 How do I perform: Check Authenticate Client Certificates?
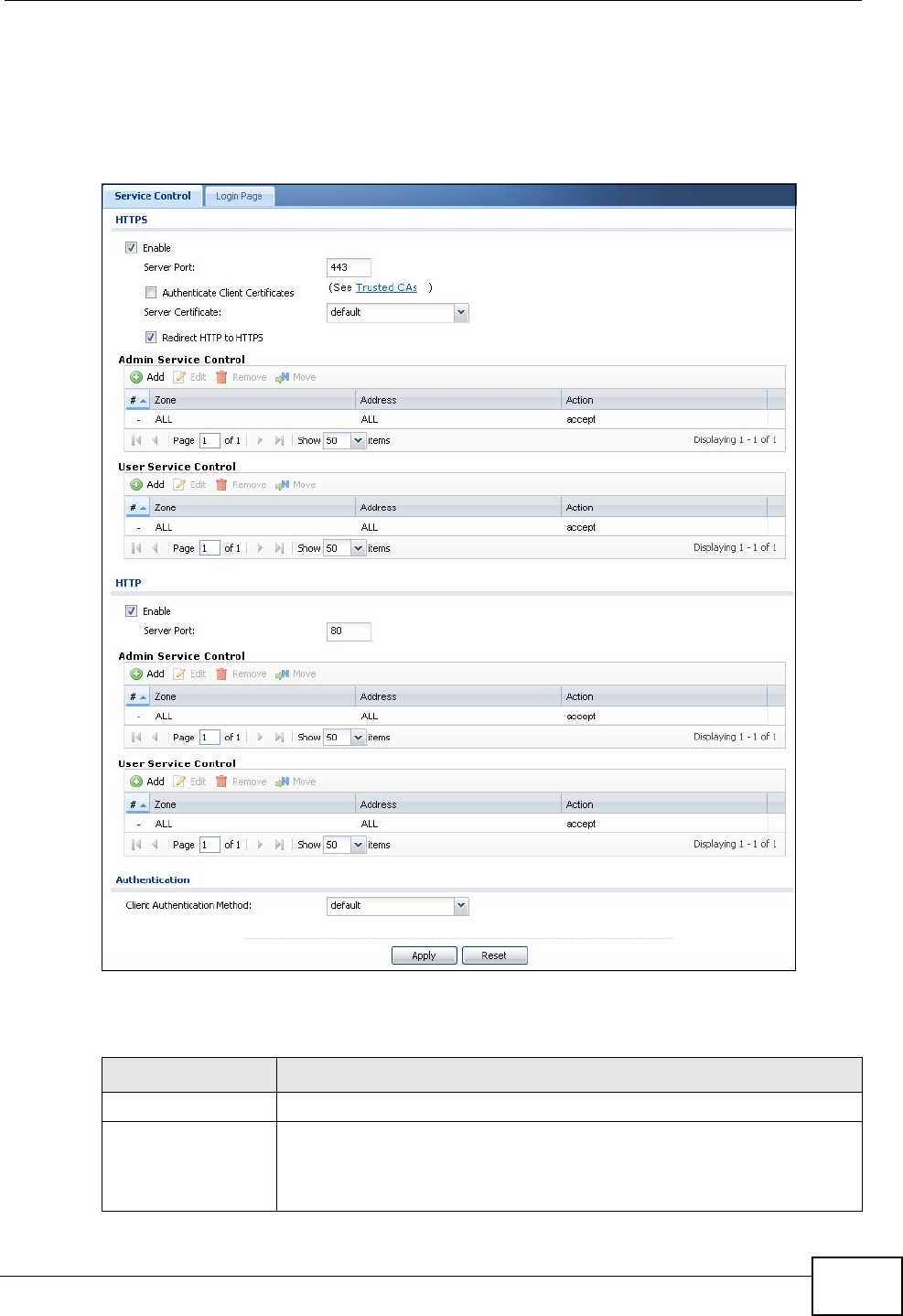(151, 293)
